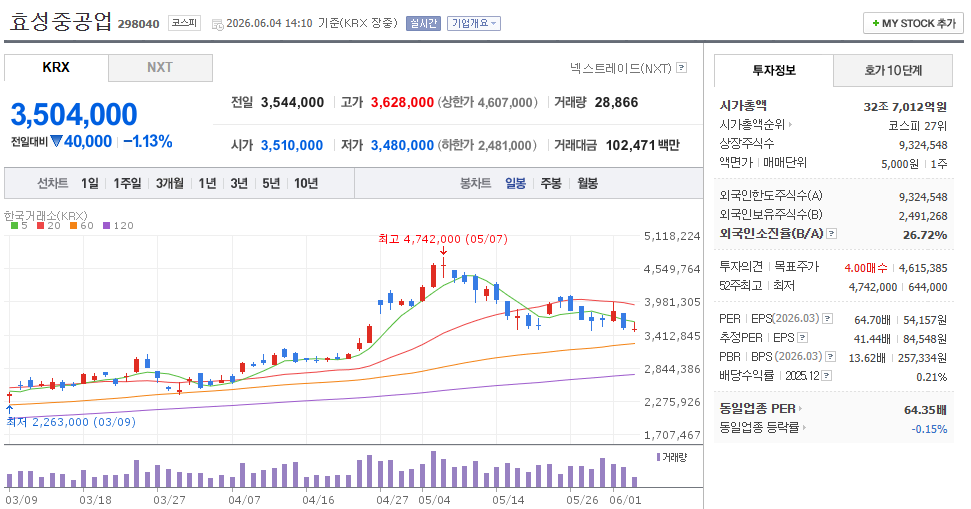Click 배당수익률 value 0.21%
Viewport: 971px width, 509px height.
point(932,377)
